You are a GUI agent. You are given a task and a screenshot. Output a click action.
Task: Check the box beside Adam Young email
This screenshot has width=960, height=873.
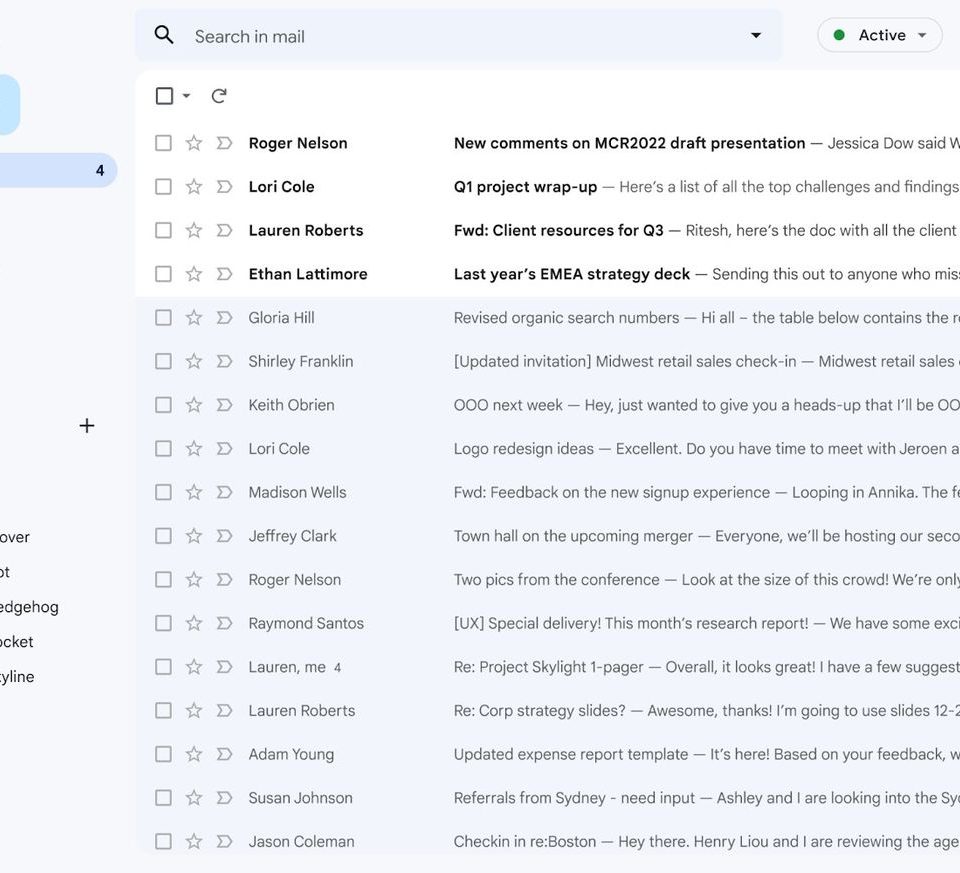(x=163, y=754)
